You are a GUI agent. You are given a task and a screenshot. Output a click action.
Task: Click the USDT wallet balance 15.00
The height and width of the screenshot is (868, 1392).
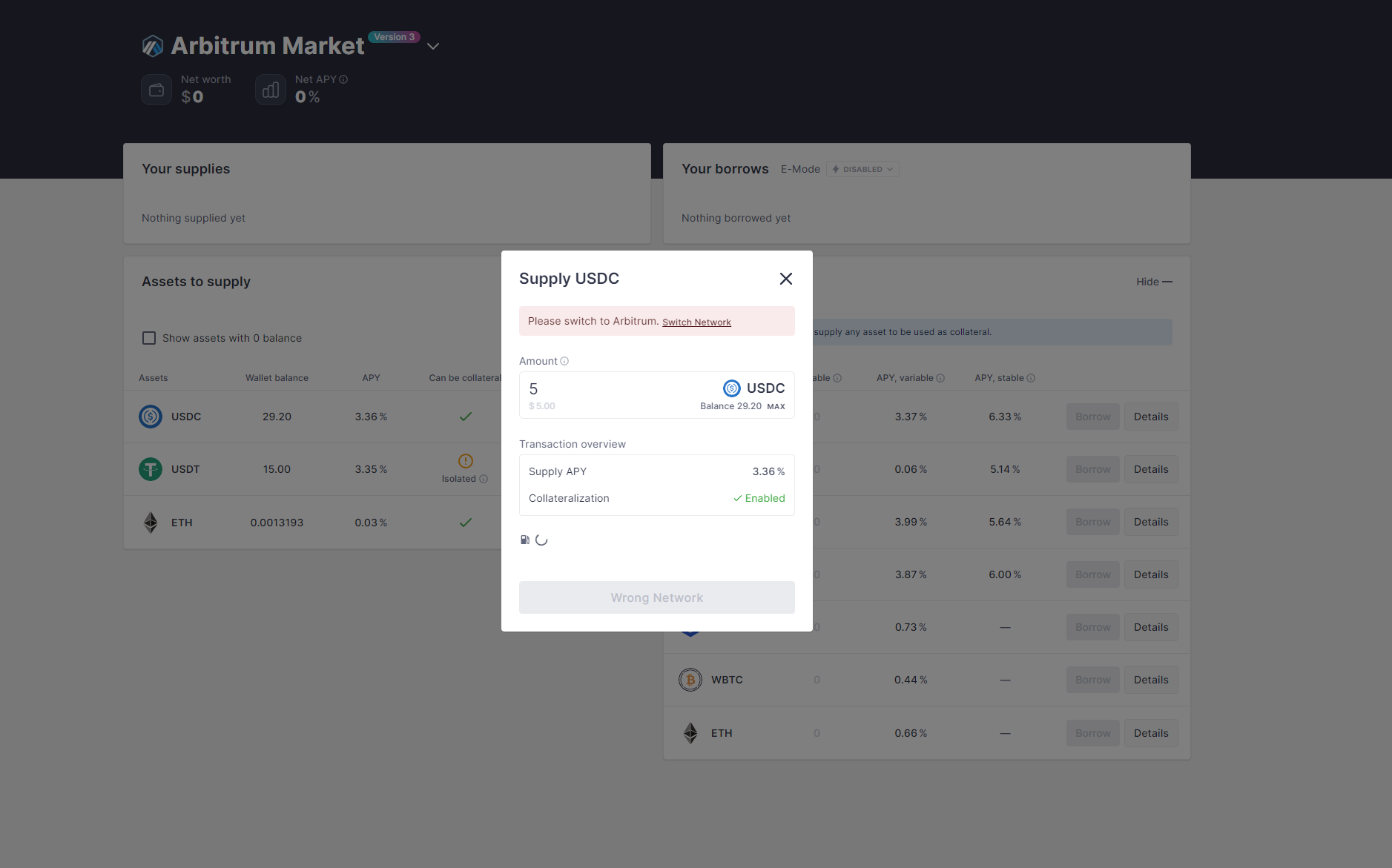[x=277, y=469]
